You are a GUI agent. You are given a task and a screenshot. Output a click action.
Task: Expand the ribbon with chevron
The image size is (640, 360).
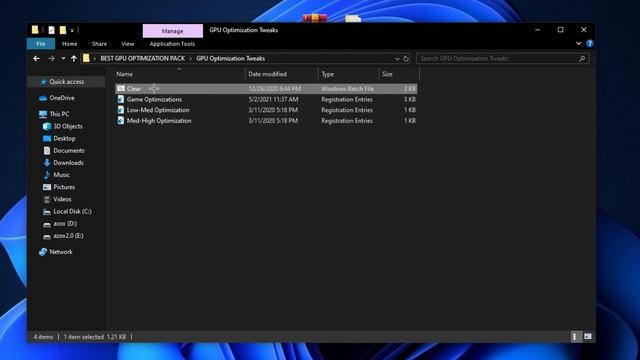pos(578,43)
